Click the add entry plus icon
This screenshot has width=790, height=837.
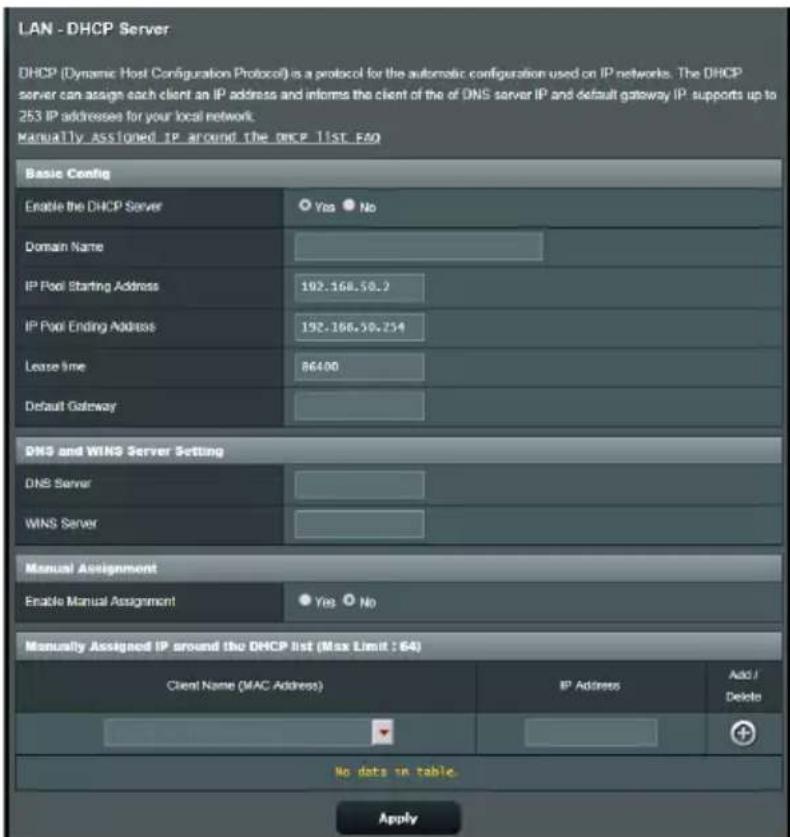coord(742,733)
